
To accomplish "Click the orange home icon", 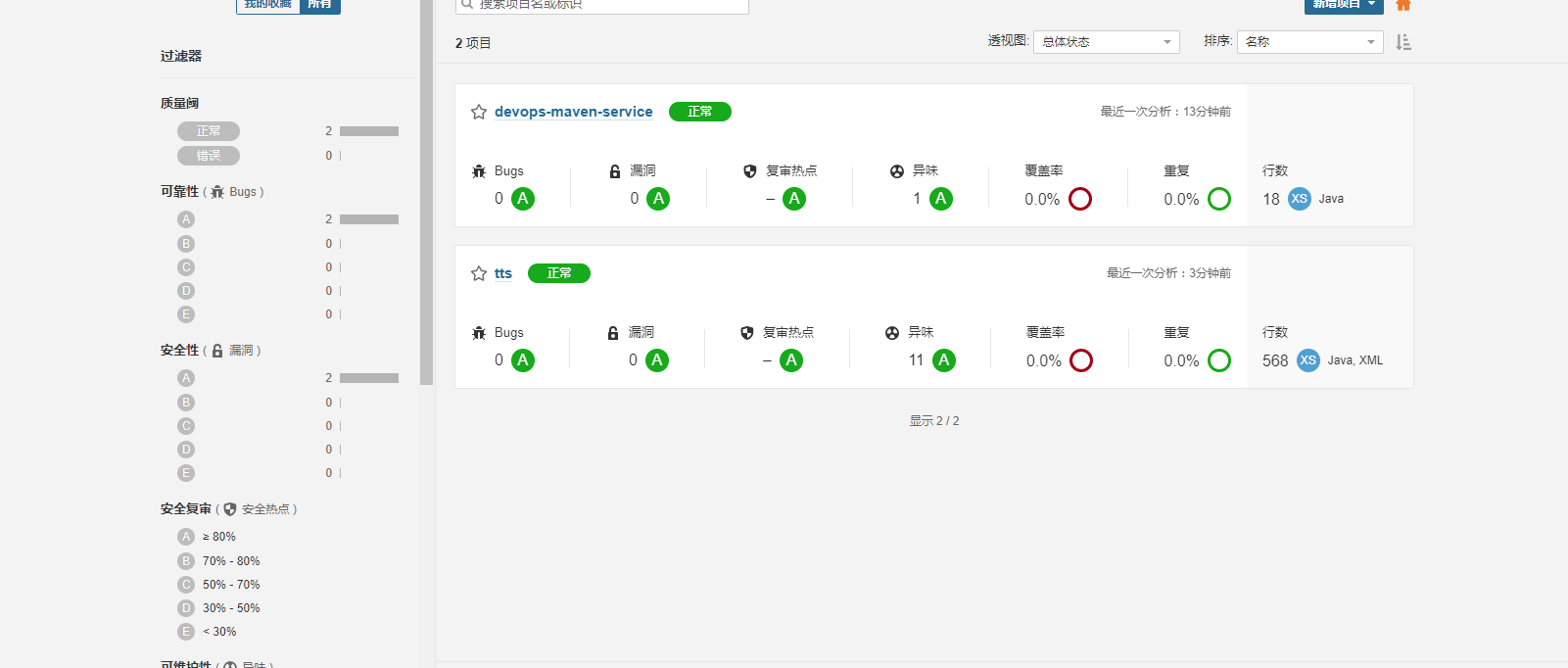I will 1403,5.
